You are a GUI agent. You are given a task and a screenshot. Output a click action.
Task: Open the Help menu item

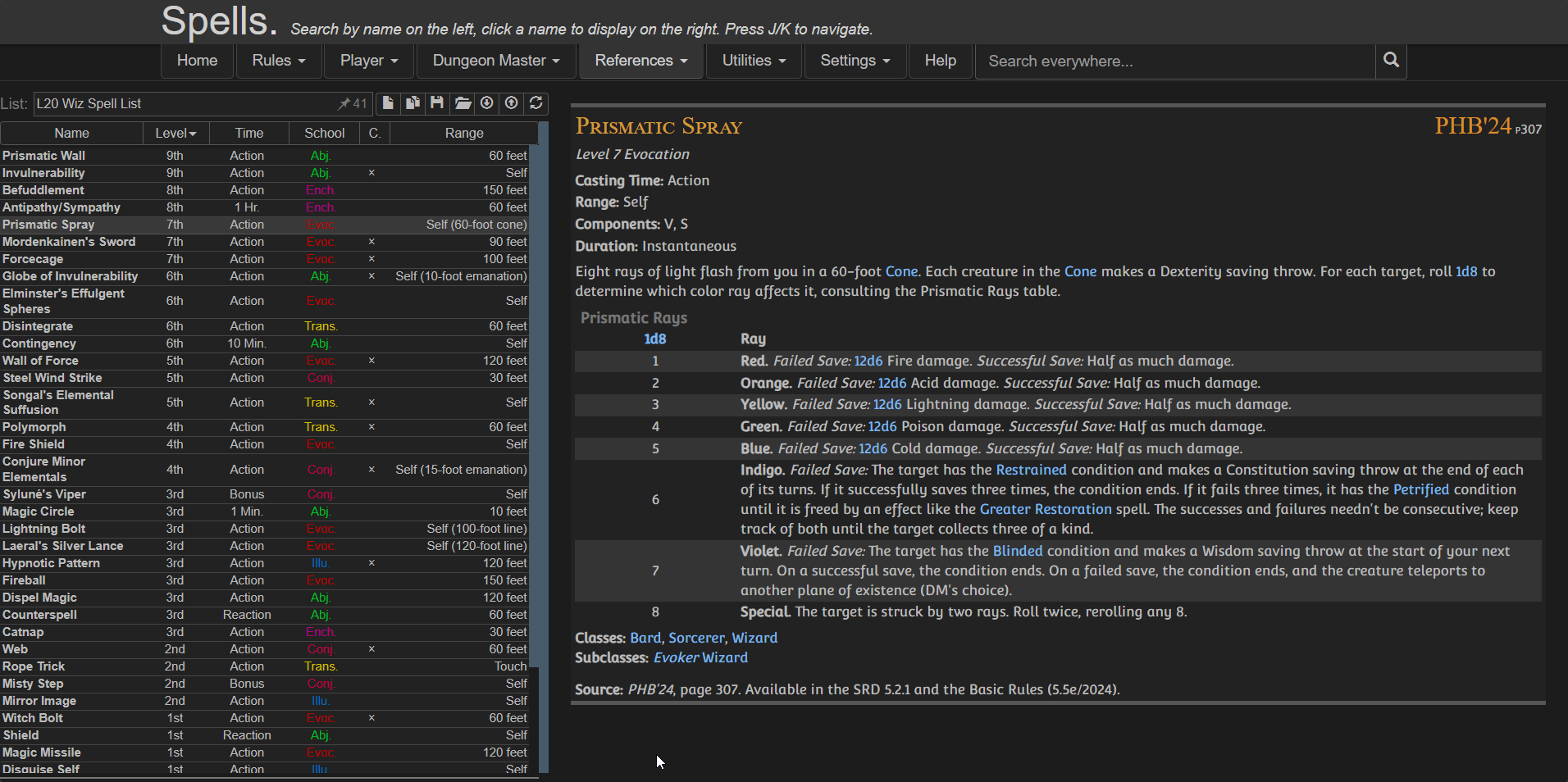click(x=941, y=61)
